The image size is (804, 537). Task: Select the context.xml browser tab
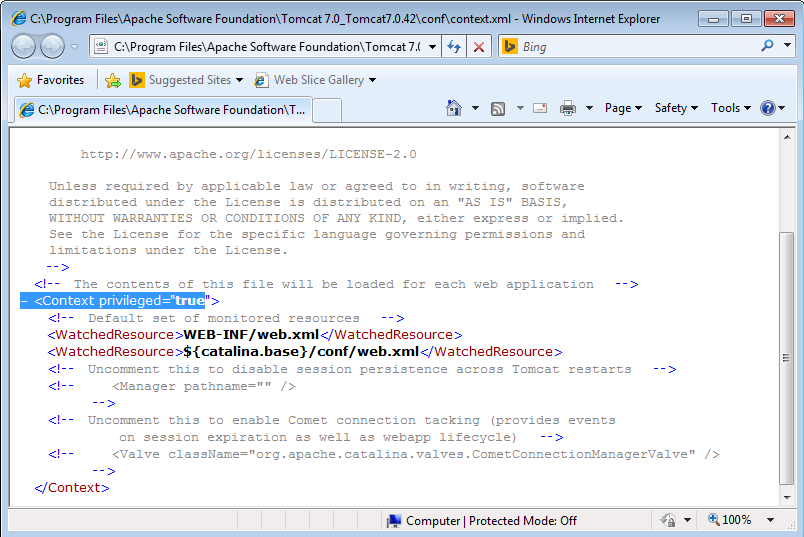[x=163, y=110]
